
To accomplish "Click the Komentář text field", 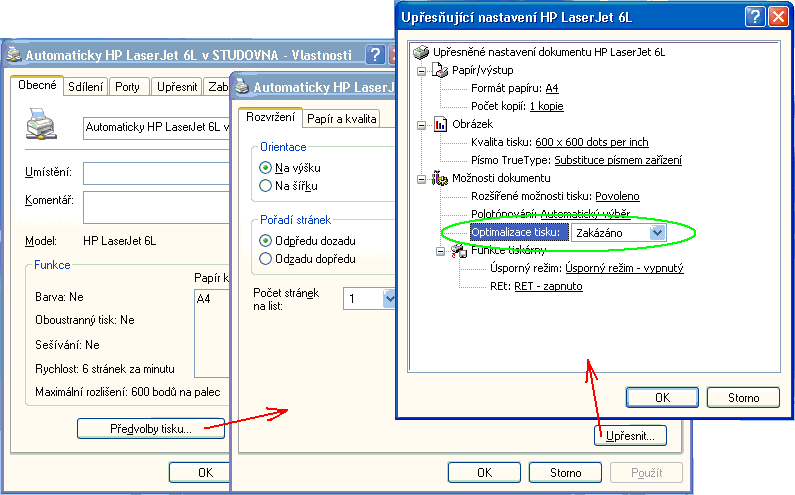I will [157, 207].
